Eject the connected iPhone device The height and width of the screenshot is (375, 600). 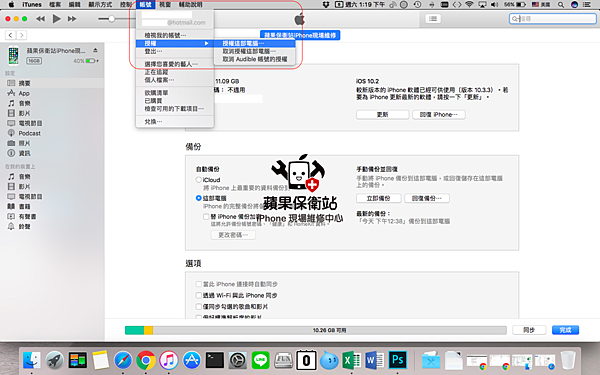tap(95, 51)
